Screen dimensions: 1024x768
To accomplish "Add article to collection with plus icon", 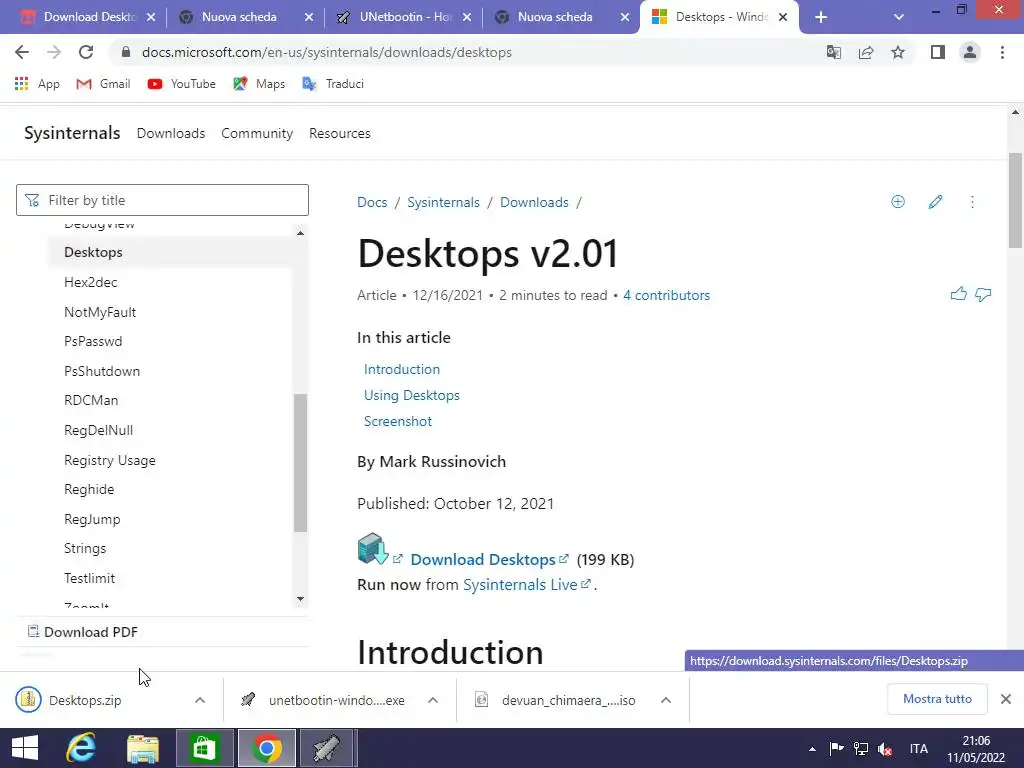I will point(898,202).
